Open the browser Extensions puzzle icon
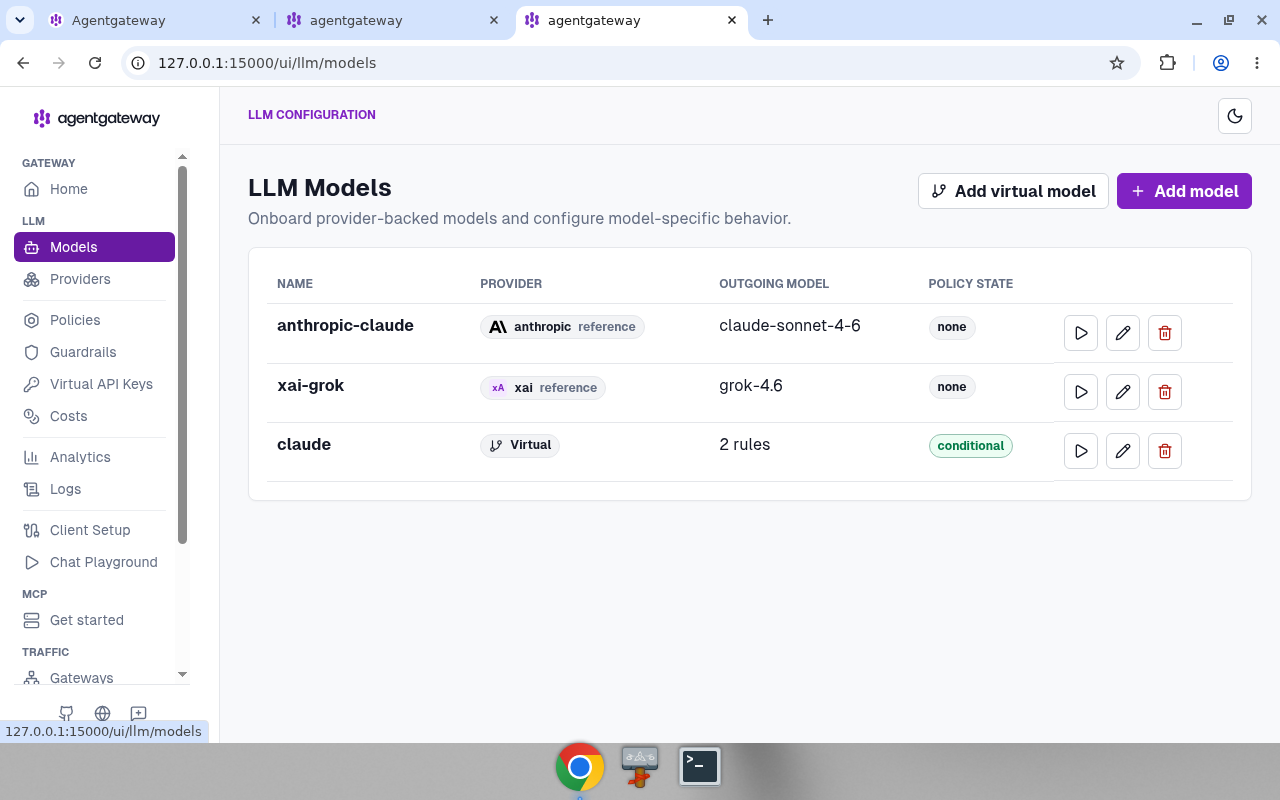This screenshot has width=1280, height=800. [1167, 63]
